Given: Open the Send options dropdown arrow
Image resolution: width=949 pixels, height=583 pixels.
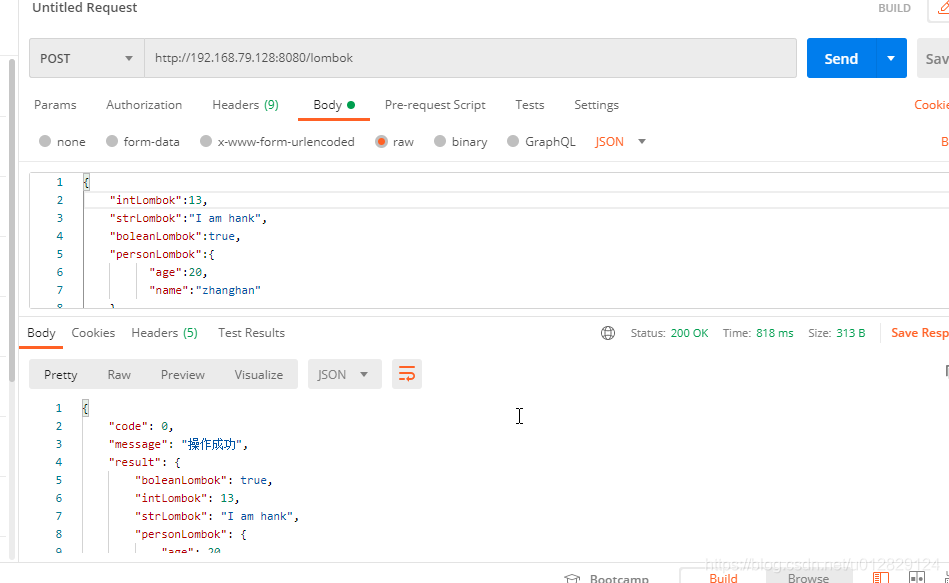Looking at the screenshot, I should [891, 58].
